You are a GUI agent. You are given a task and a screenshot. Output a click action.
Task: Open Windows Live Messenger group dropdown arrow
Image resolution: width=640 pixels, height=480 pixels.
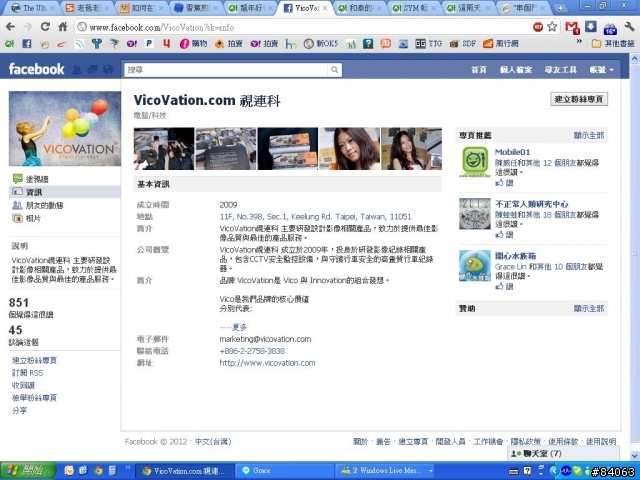tap(431, 471)
